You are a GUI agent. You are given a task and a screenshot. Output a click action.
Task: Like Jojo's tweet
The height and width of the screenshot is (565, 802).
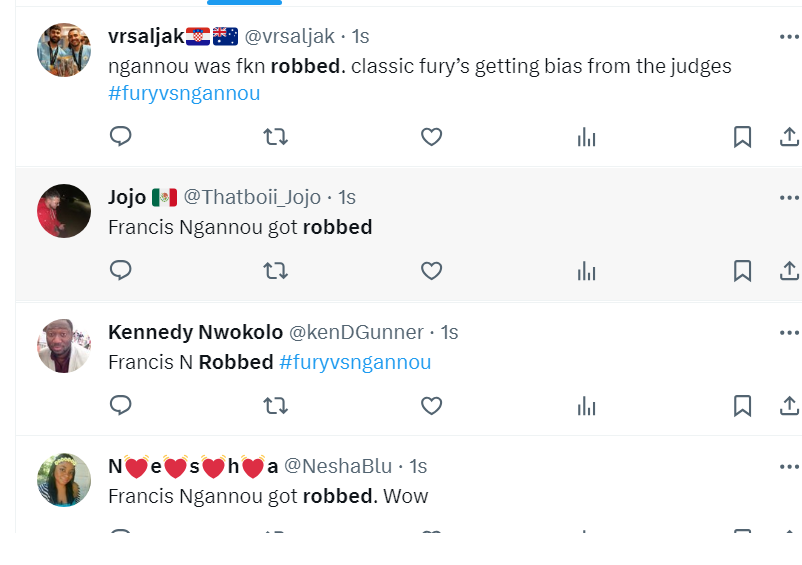(431, 270)
